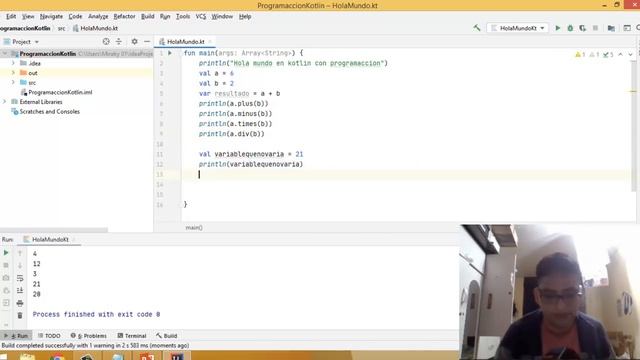Open the VCS menu
640x360 pixels.
click(200, 16)
